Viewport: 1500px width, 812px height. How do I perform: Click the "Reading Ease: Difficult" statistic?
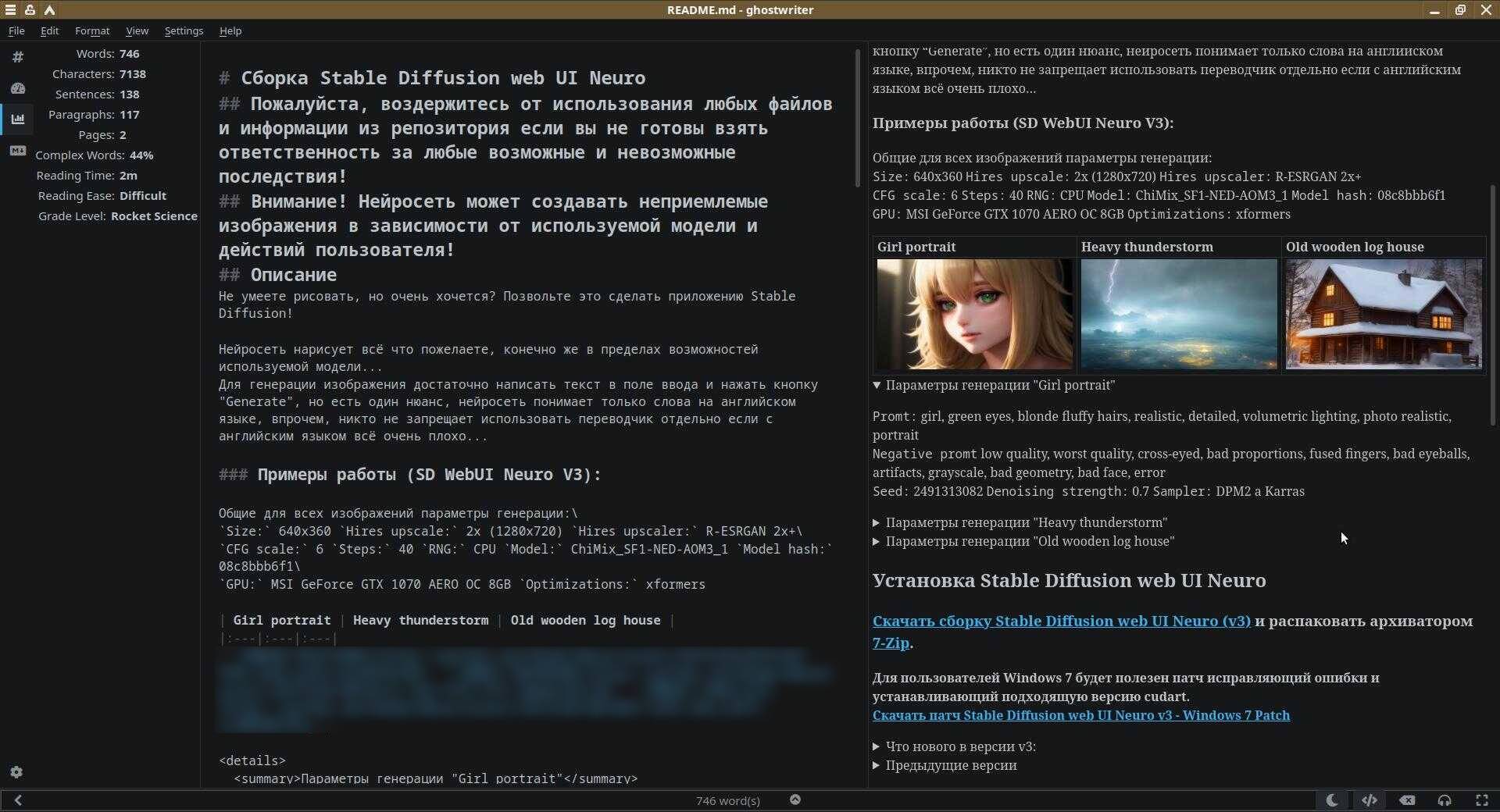click(102, 196)
